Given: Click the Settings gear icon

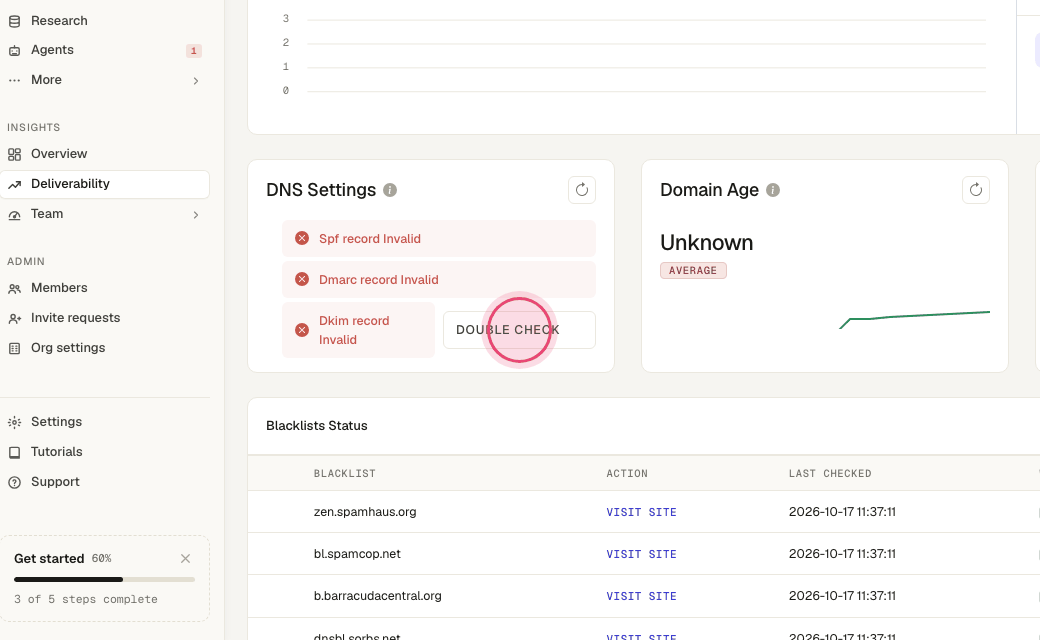Looking at the screenshot, I should click(15, 422).
